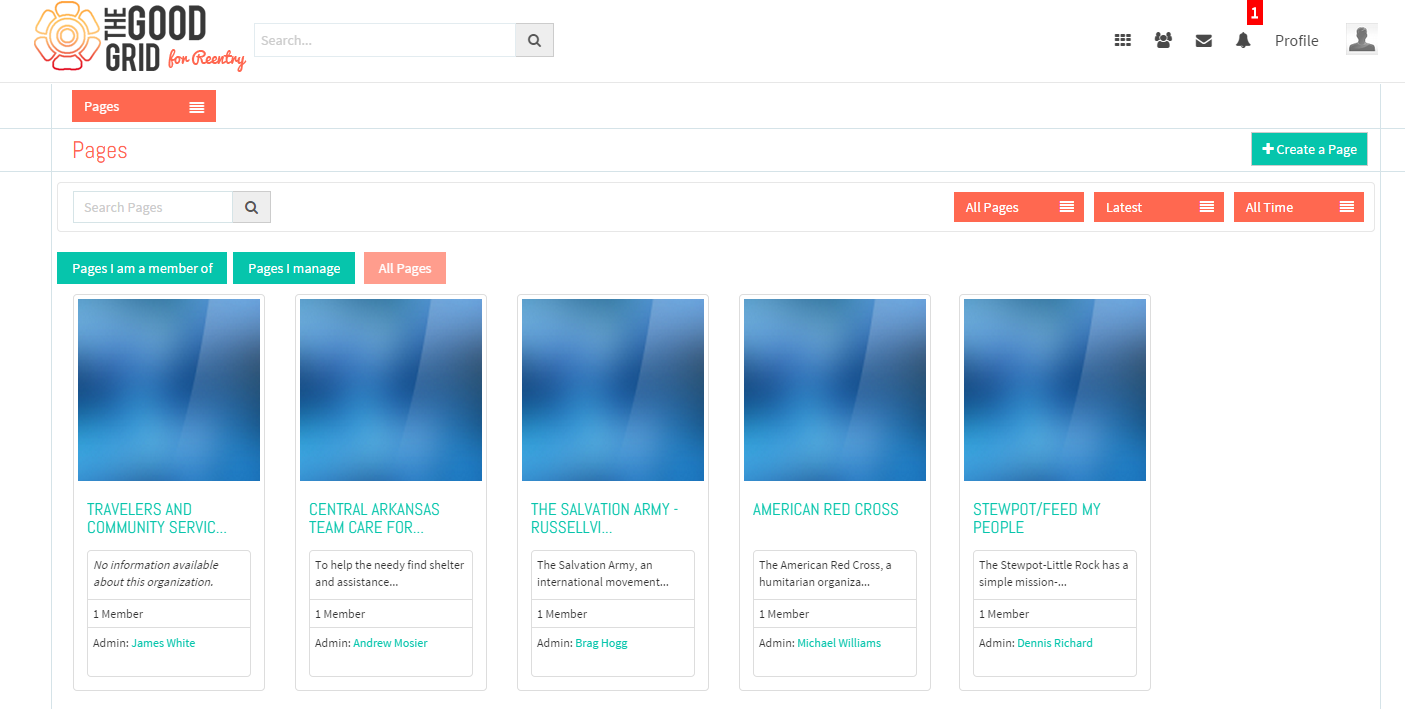Focus the top Search... input field
Viewport: 1405px width, 709px height.
click(385, 40)
